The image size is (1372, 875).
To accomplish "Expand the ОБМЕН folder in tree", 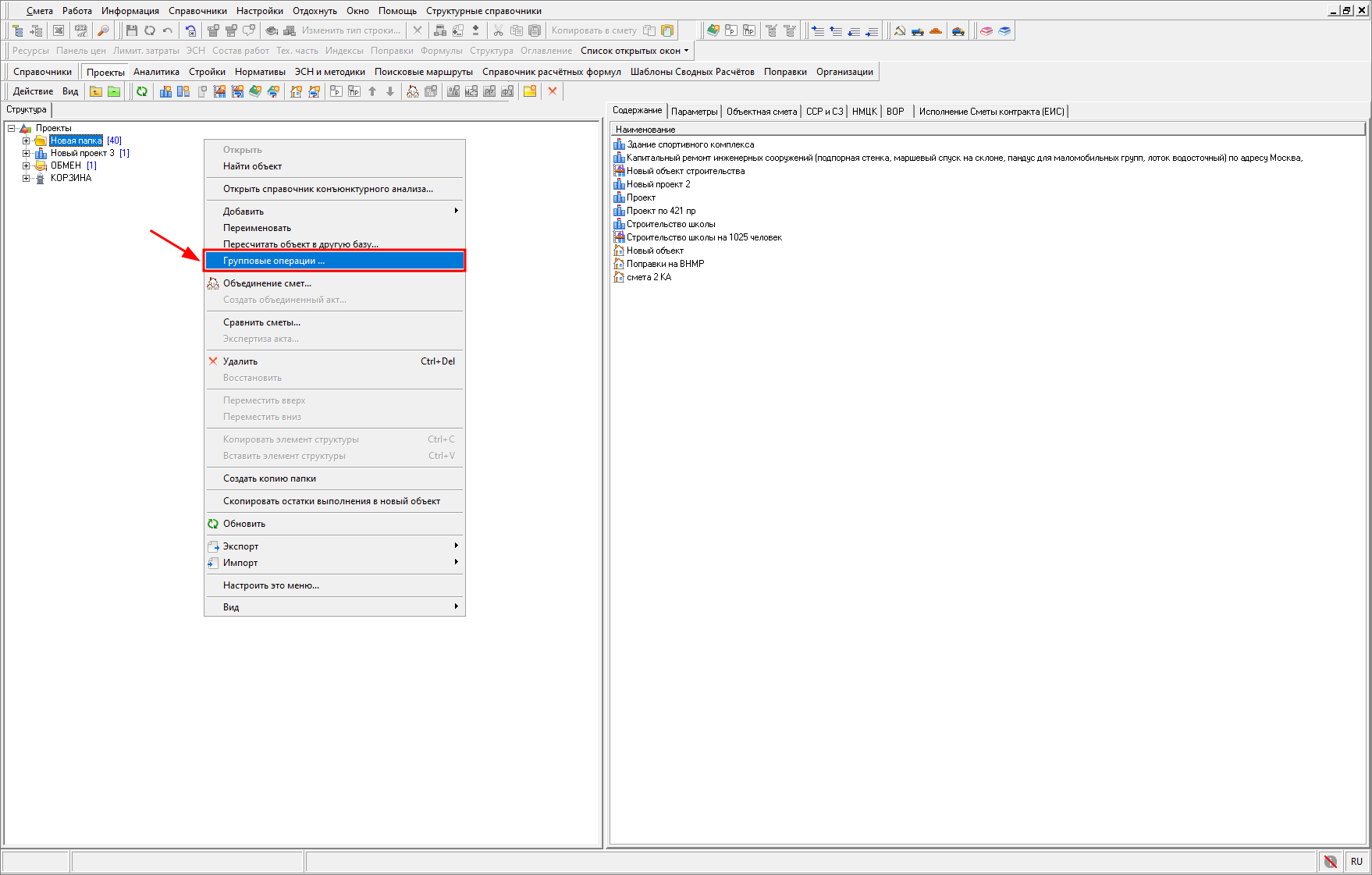I will click(26, 166).
